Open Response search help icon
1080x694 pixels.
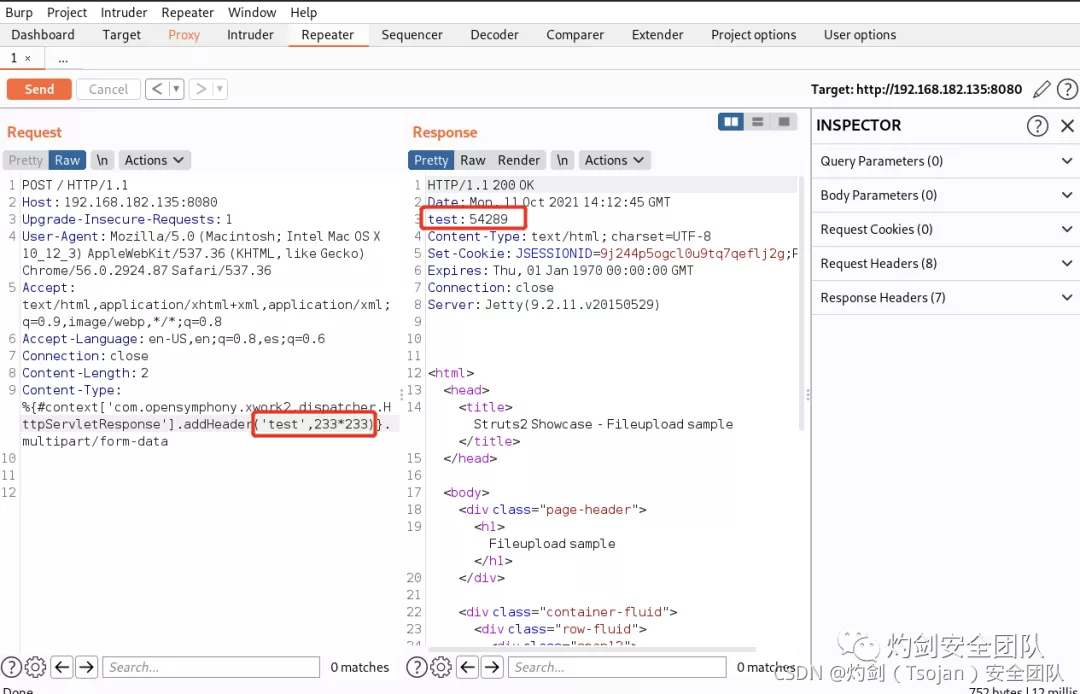click(416, 666)
